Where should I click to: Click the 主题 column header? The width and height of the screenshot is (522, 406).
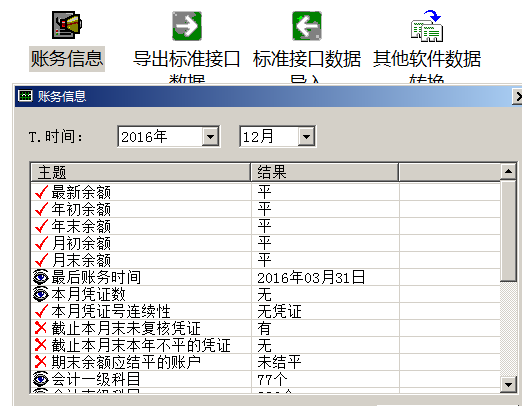click(x=141, y=172)
